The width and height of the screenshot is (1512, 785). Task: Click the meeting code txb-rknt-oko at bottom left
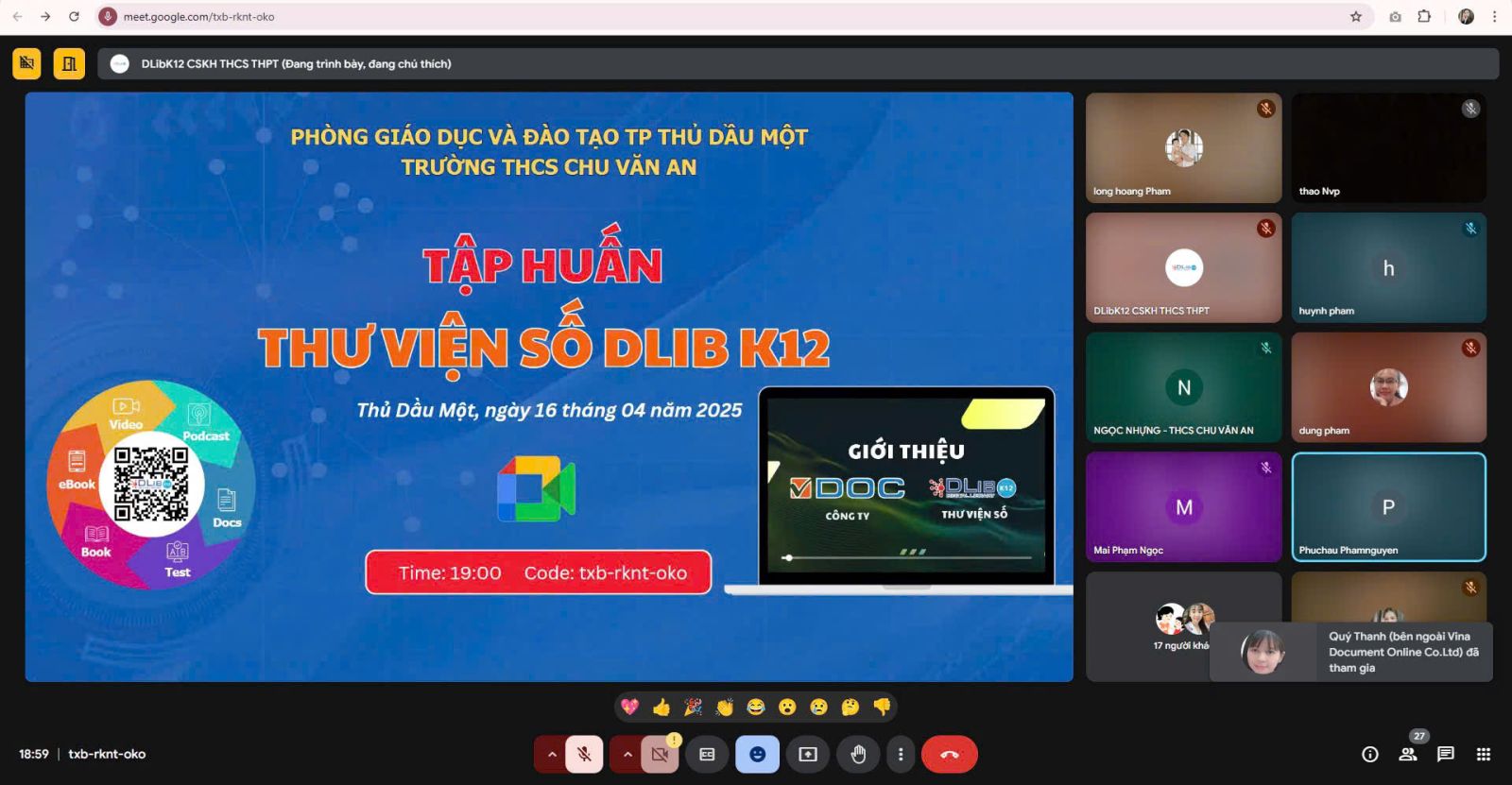[x=107, y=754]
